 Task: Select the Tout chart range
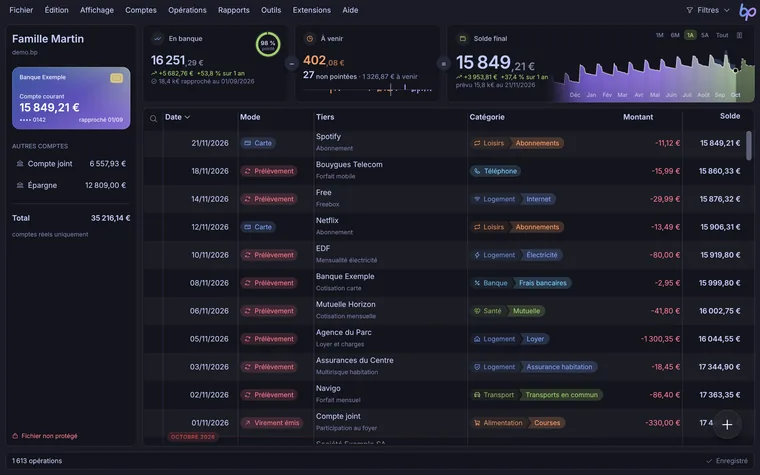coord(722,35)
